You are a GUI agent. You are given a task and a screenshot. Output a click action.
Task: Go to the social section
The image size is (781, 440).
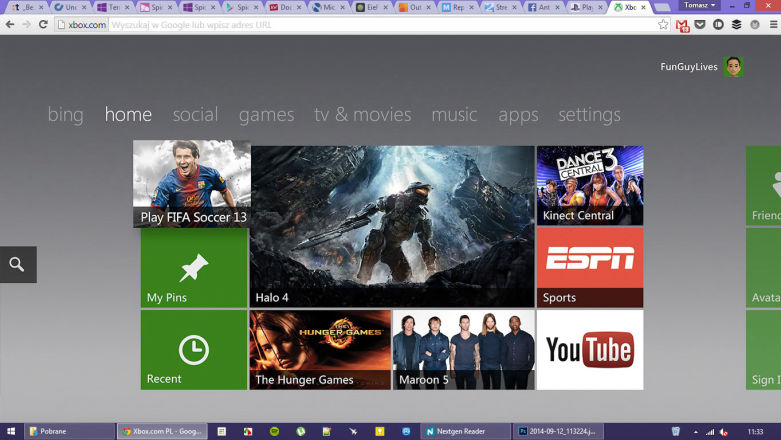195,115
